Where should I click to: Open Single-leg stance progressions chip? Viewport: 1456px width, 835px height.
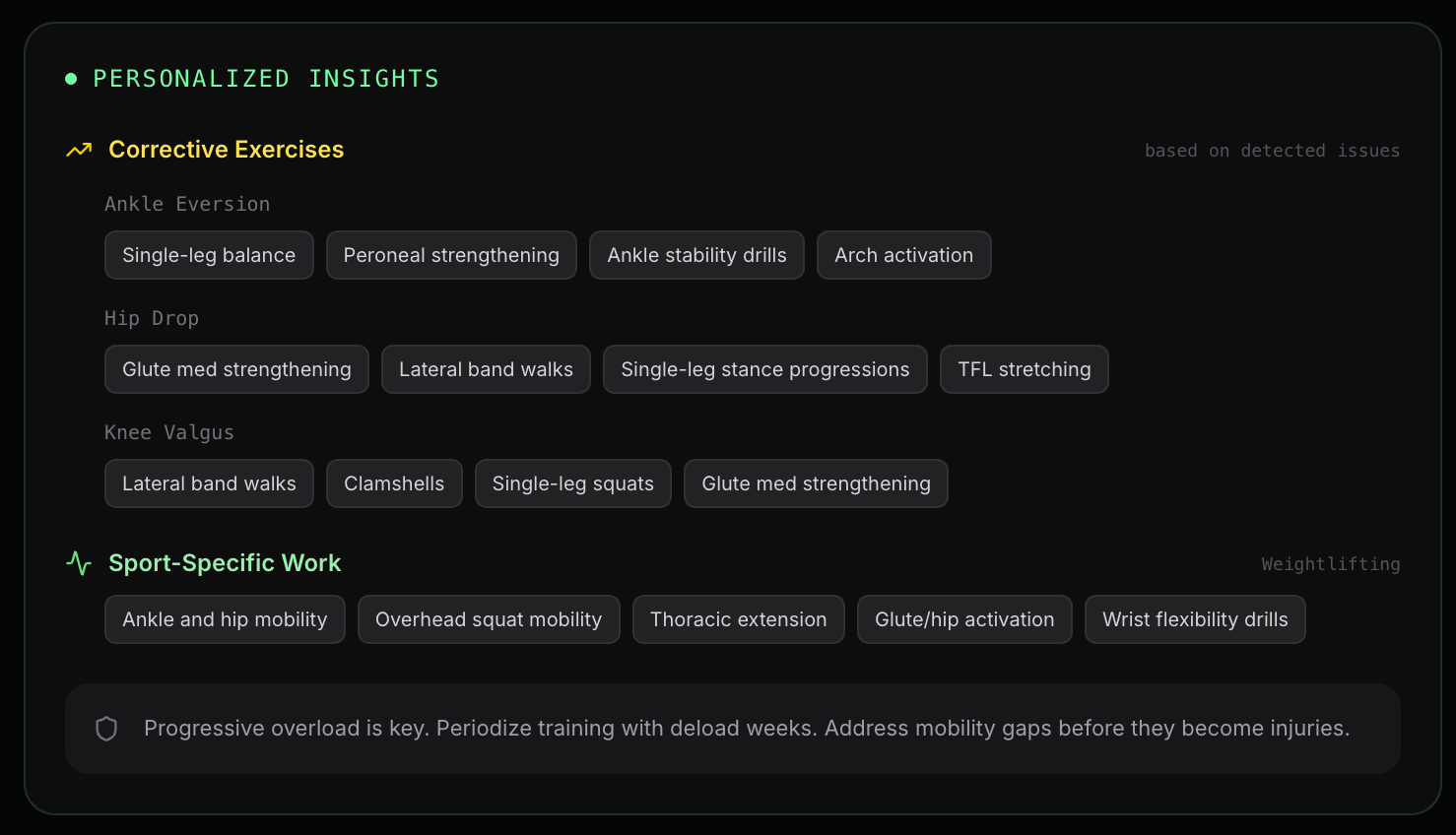pyautogui.click(x=764, y=369)
